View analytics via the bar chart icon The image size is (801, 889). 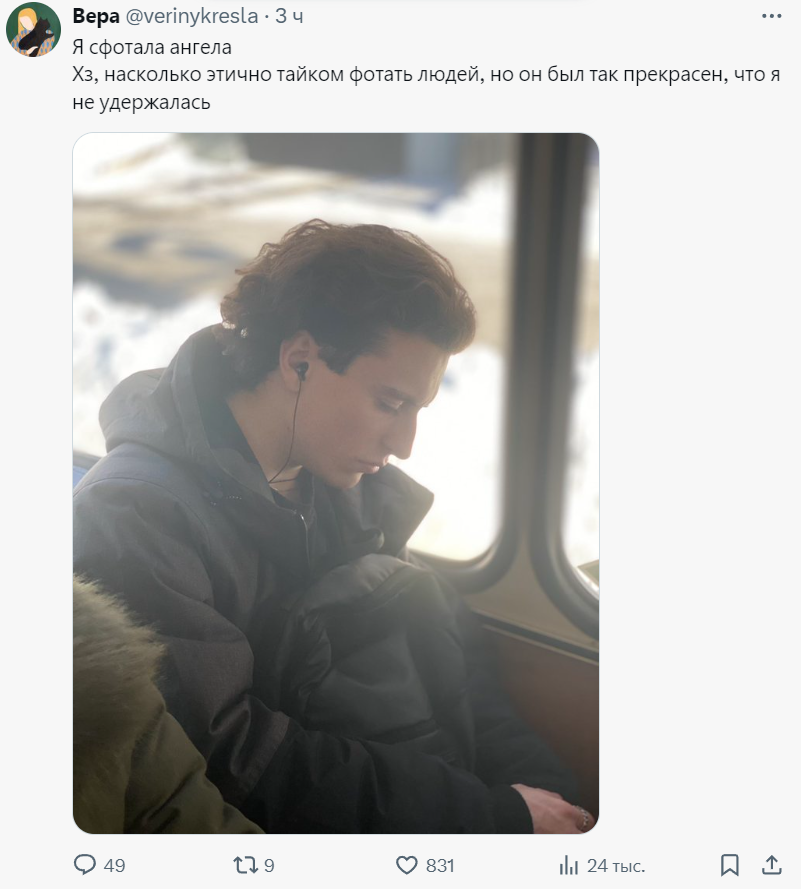coord(569,866)
